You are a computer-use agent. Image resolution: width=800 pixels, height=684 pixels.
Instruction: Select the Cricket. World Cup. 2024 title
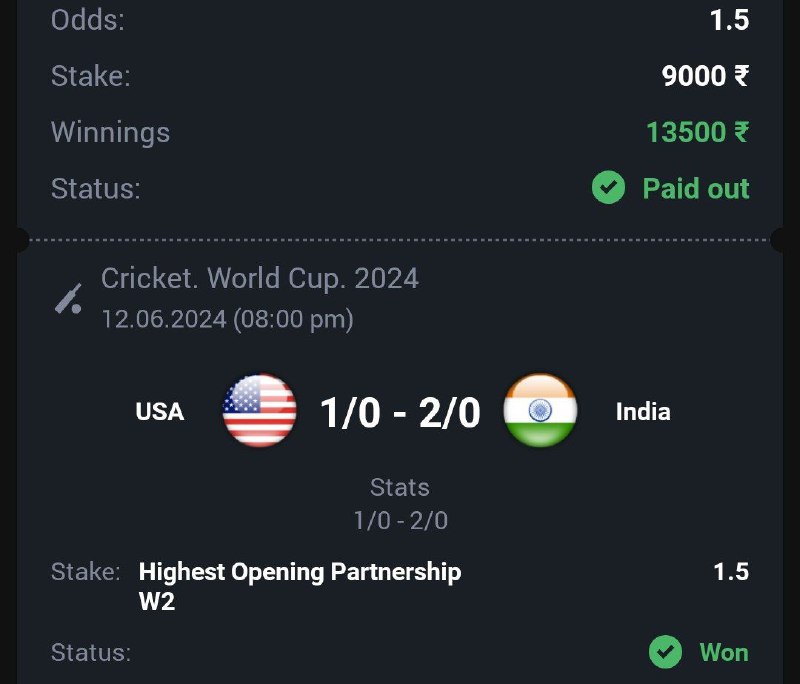[x=260, y=278]
